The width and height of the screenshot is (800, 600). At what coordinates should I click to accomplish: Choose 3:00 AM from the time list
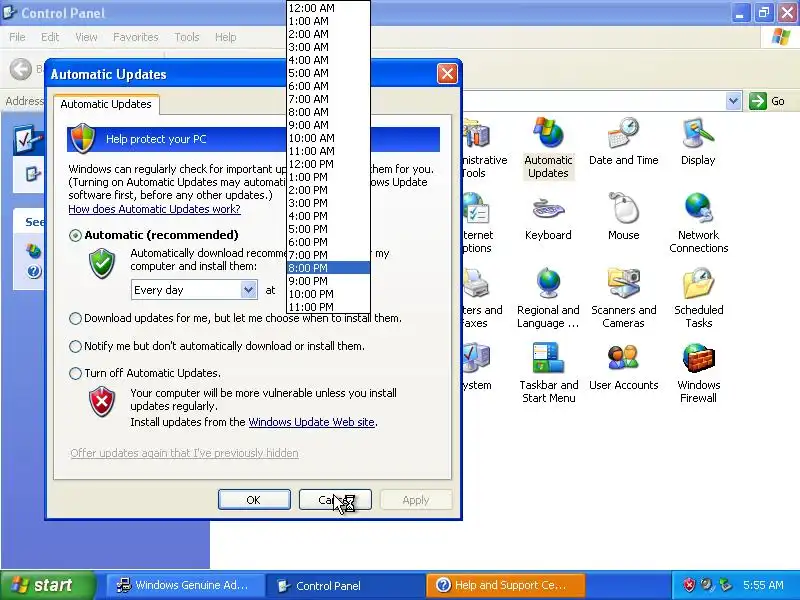(x=329, y=47)
